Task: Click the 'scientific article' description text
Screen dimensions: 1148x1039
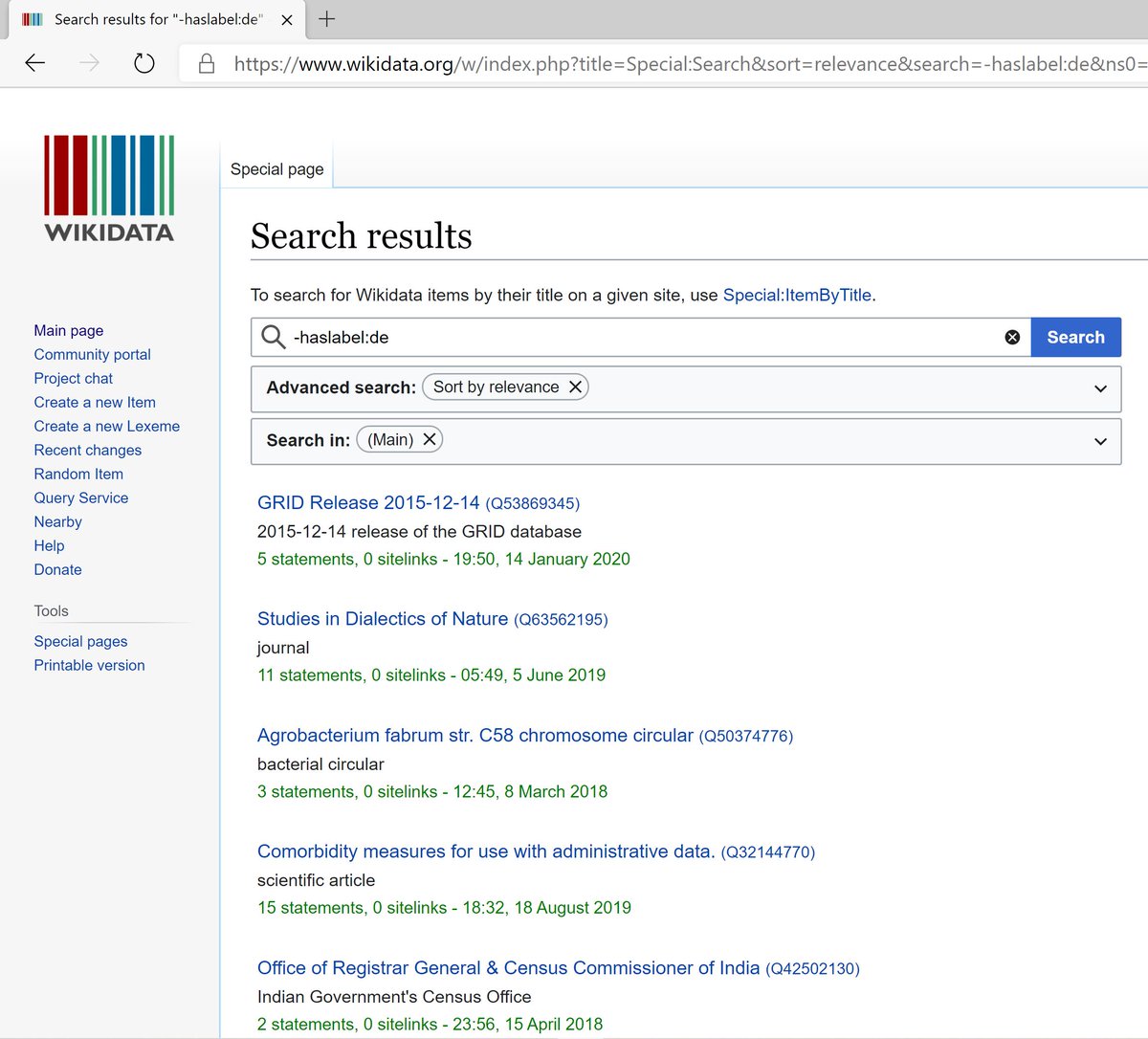Action: (316, 879)
